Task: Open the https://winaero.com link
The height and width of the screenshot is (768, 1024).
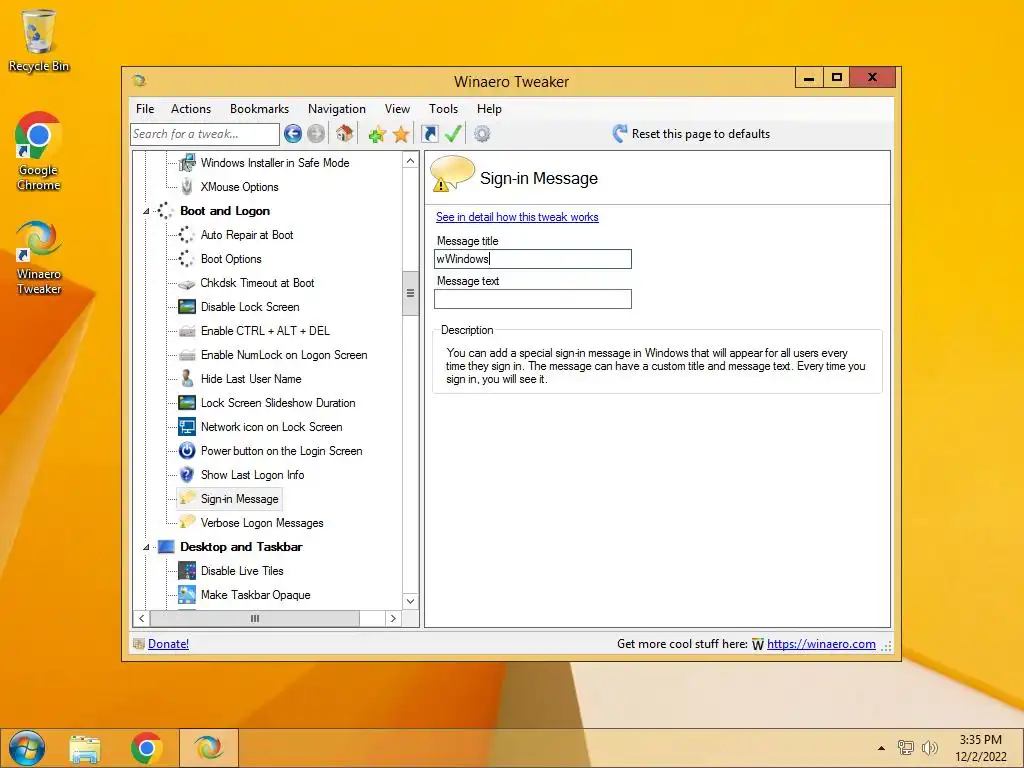Action: pos(821,644)
